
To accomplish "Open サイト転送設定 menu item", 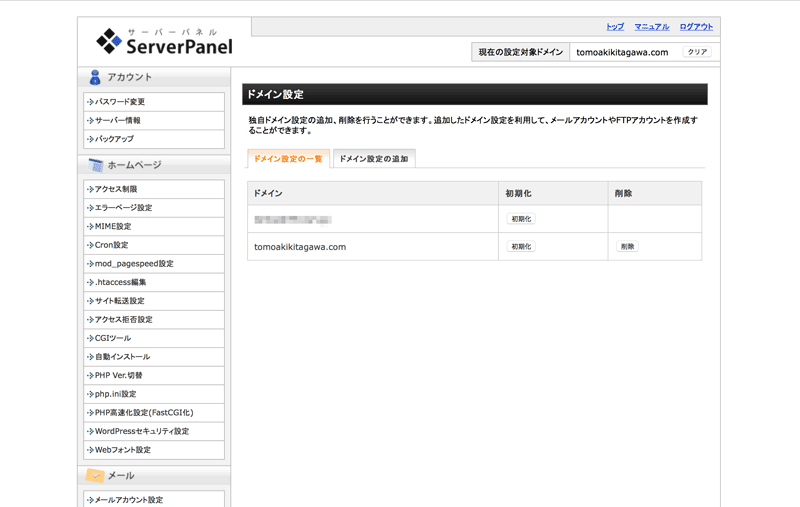I will click(x=154, y=300).
